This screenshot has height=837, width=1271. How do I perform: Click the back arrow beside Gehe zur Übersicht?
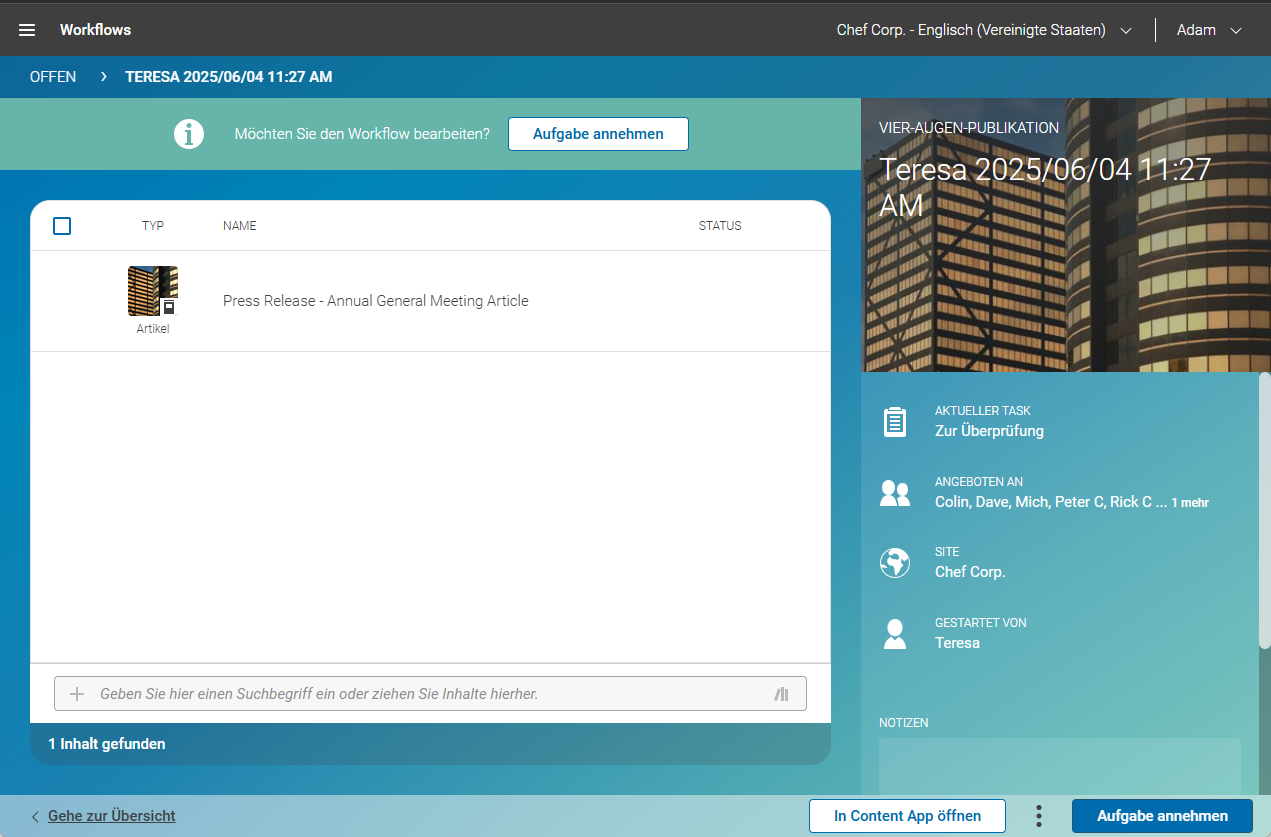click(35, 816)
